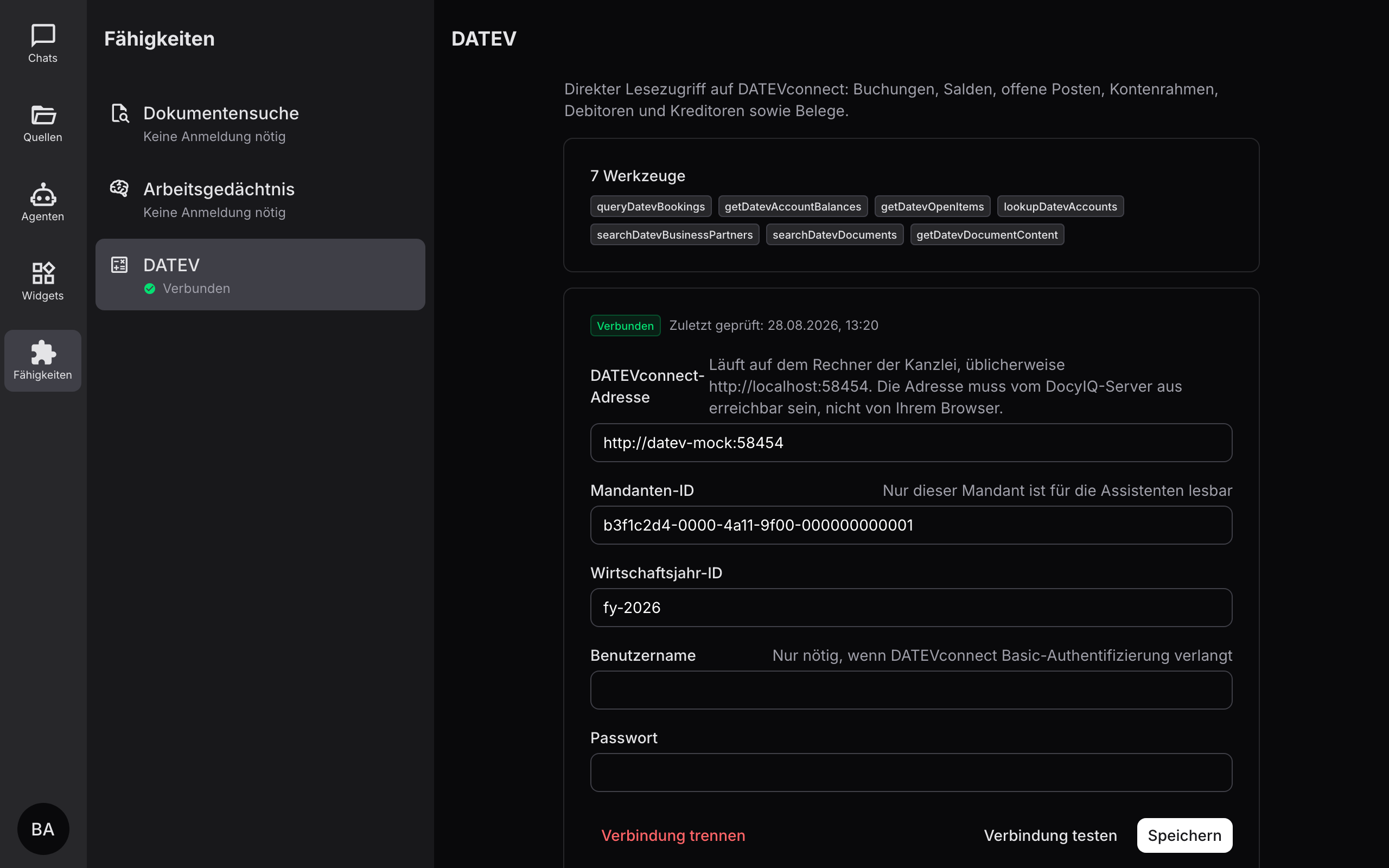Image resolution: width=1389 pixels, height=868 pixels.
Task: Click the DATEV page heading
Action: pyautogui.click(x=484, y=39)
